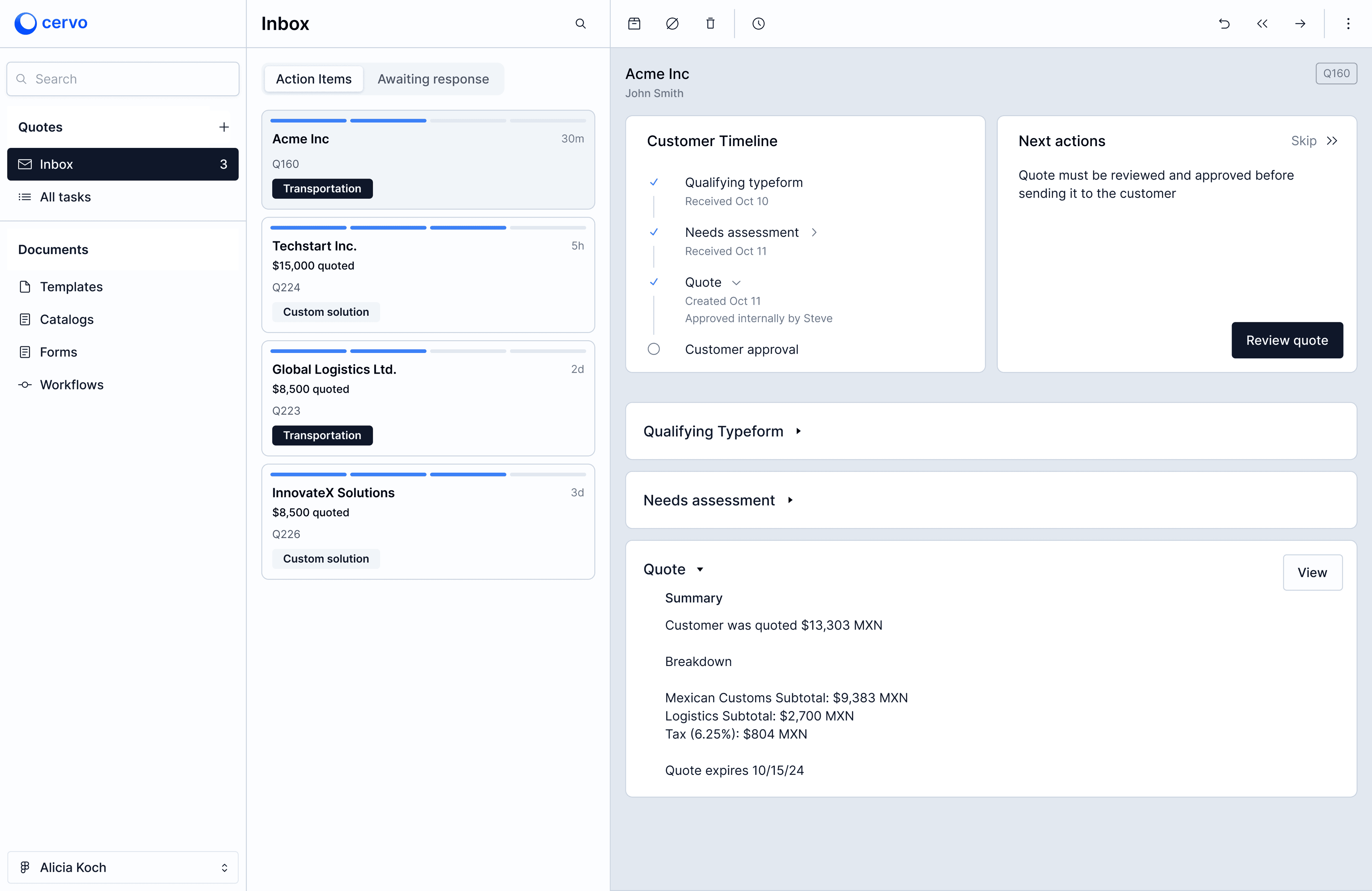Click the View button on Quote section
The height and width of the screenshot is (891, 1372).
[1313, 572]
